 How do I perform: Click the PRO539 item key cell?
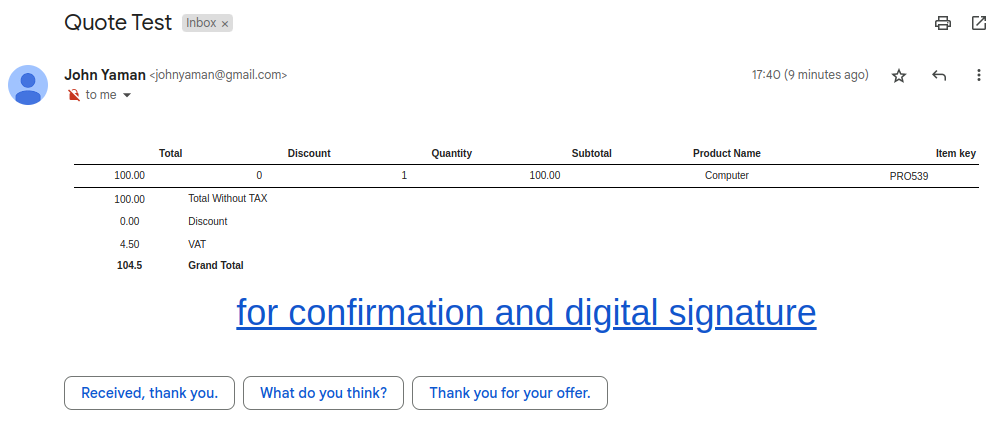click(x=909, y=176)
